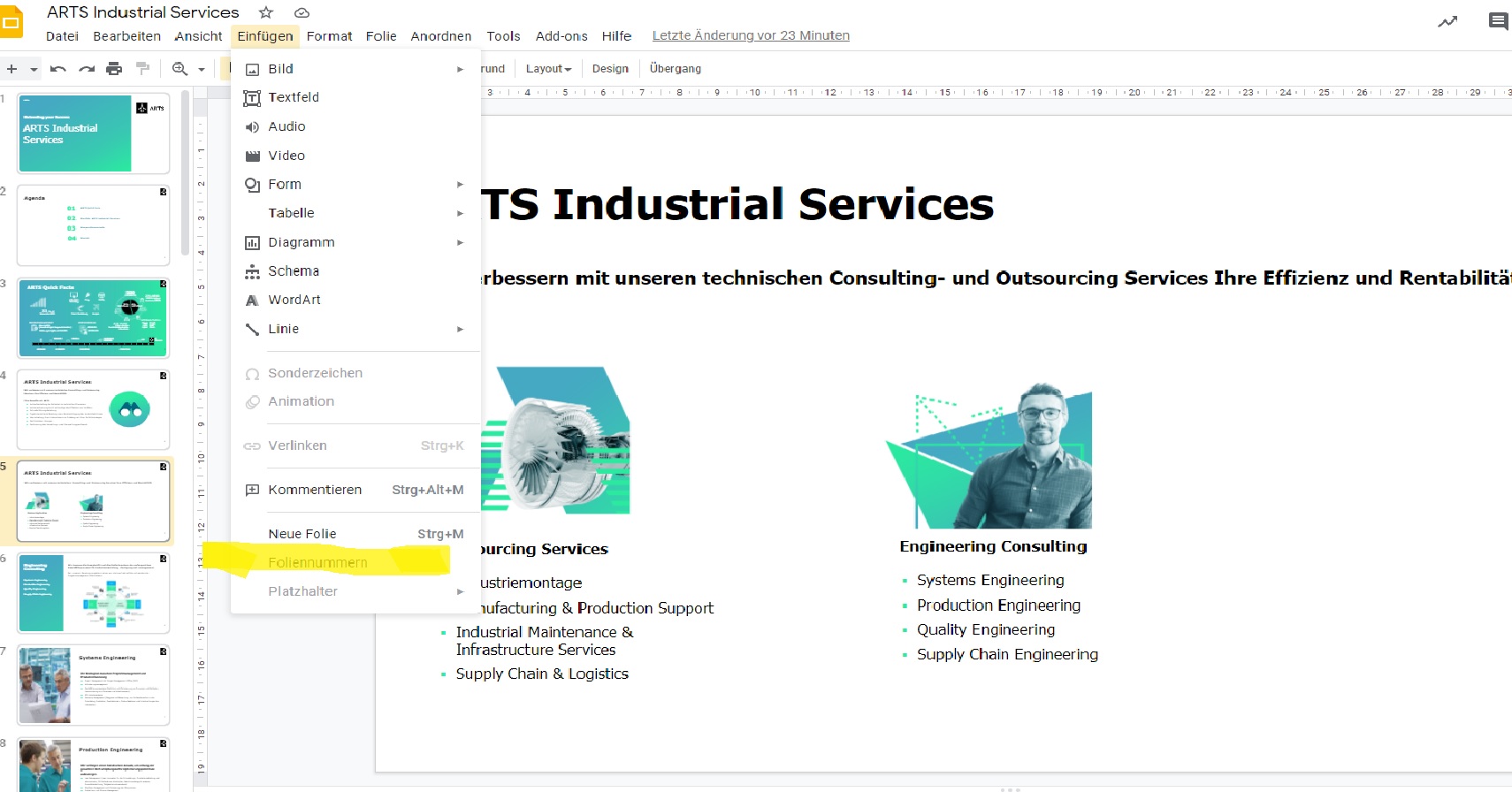The image size is (1512, 792).
Task: Expand the Linie submenu arrow
Action: [x=460, y=329]
